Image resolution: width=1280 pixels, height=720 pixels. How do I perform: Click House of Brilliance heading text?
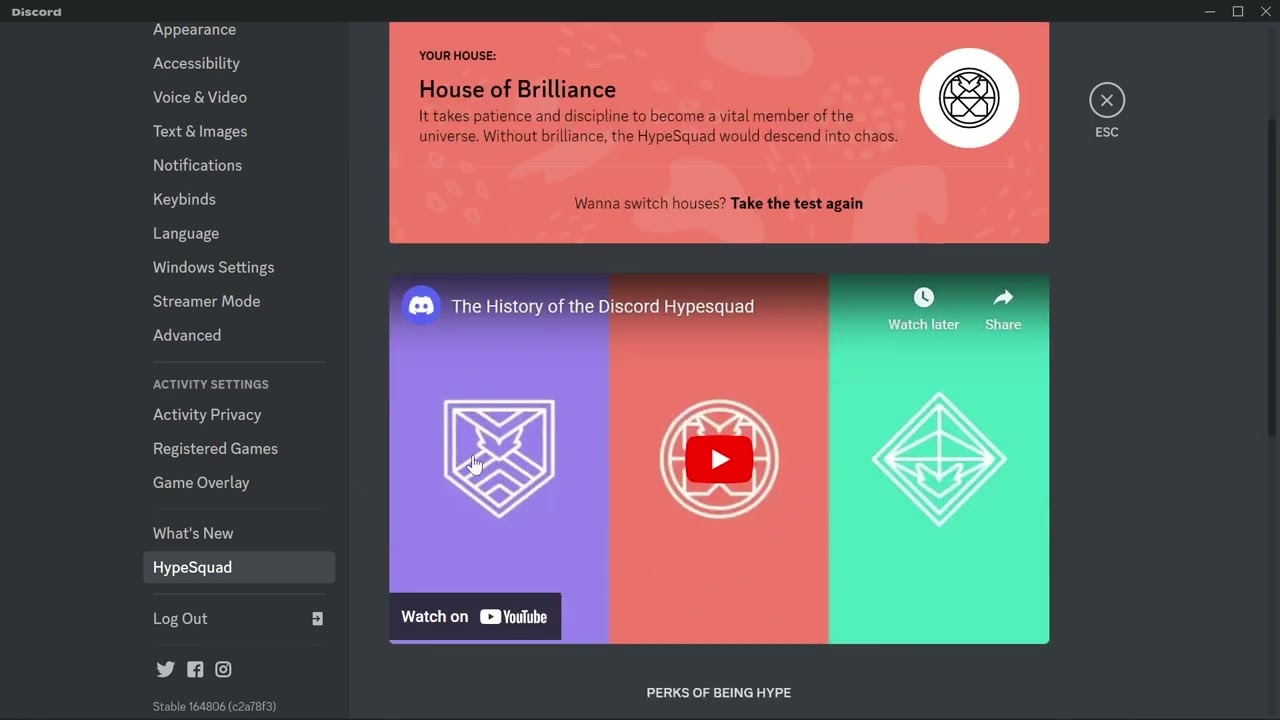[517, 89]
